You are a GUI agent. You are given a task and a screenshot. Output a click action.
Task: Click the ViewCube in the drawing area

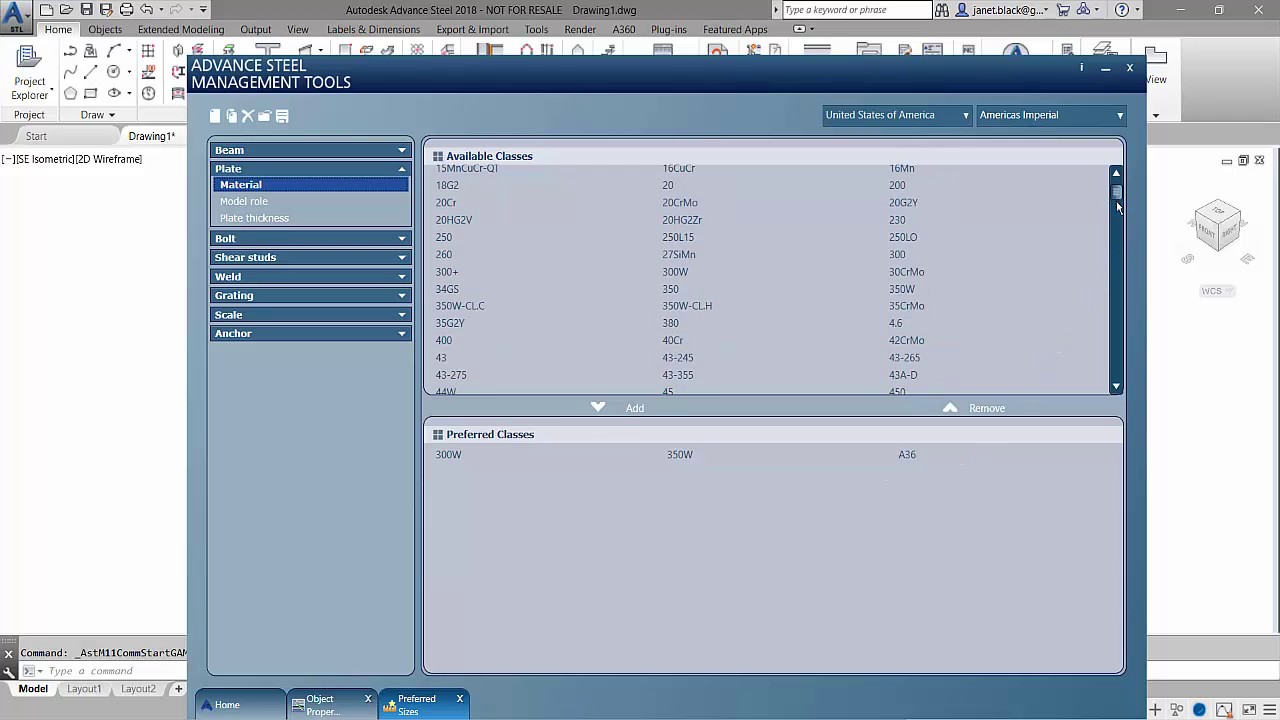[1217, 224]
